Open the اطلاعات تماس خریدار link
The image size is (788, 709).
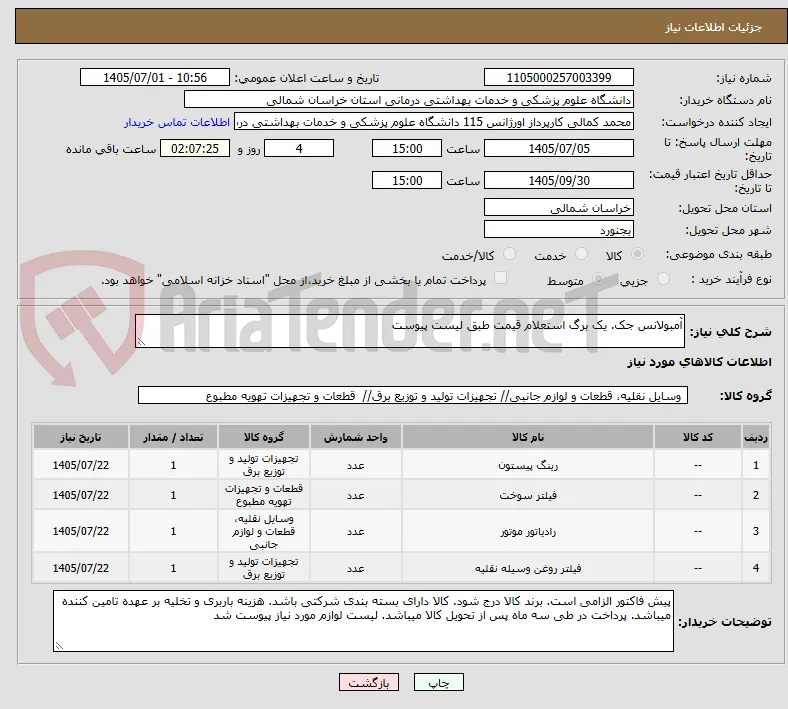pyautogui.click(x=177, y=123)
